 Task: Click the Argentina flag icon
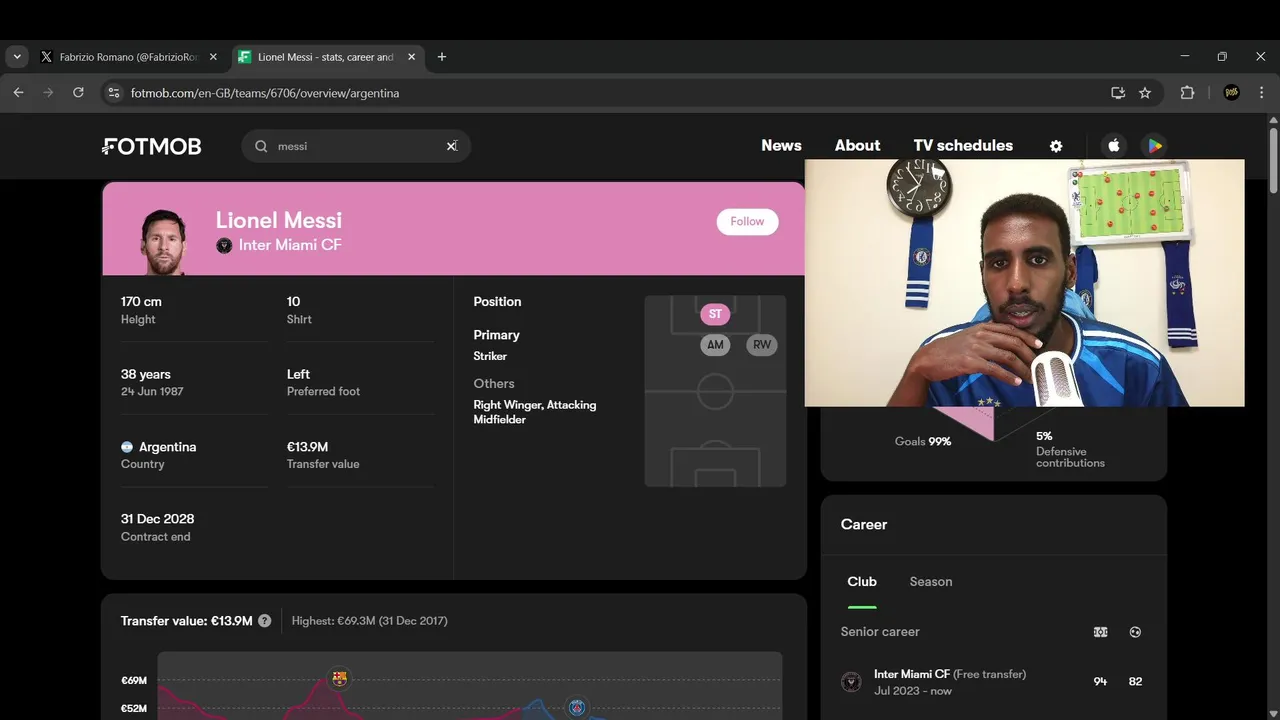pyautogui.click(x=127, y=447)
